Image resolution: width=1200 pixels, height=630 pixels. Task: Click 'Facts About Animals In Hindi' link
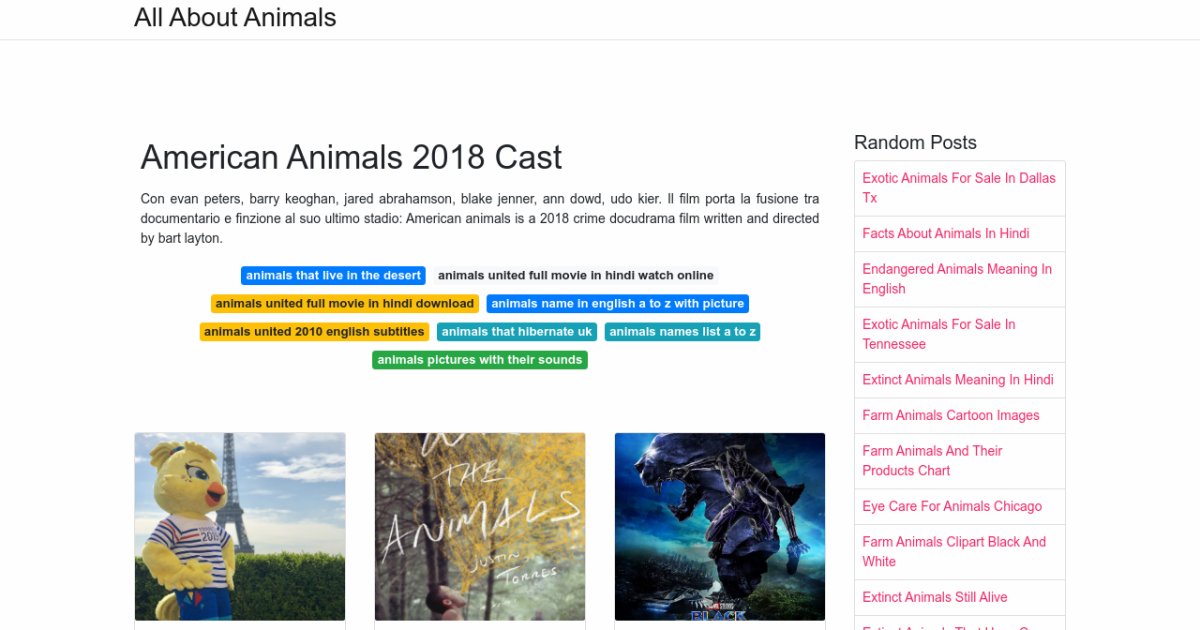tap(946, 234)
